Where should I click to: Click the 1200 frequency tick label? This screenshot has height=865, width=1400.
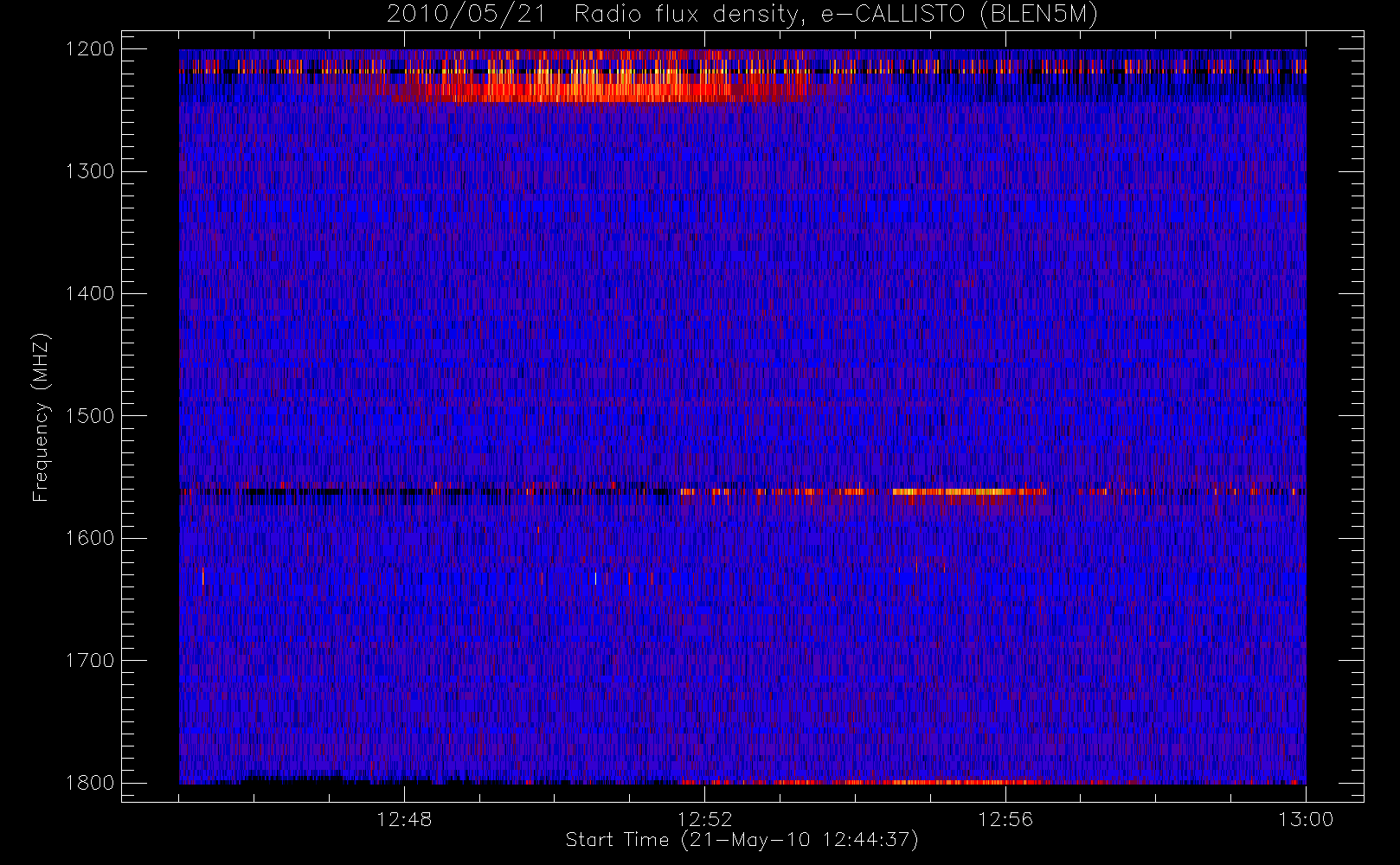click(x=90, y=49)
